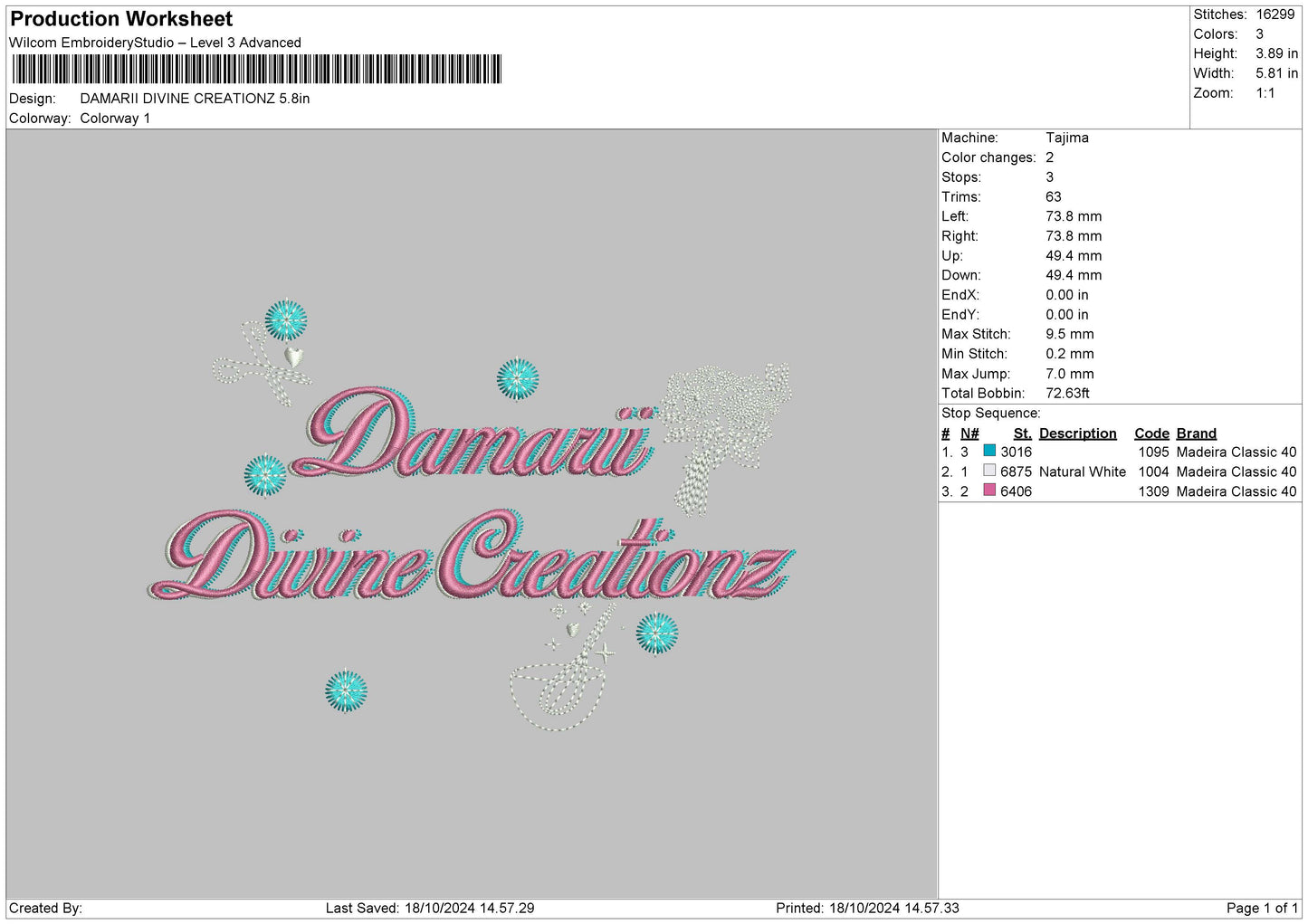1308x924 pixels.
Task: Click the 'Stop Sequence:' heading
Action: click(991, 414)
